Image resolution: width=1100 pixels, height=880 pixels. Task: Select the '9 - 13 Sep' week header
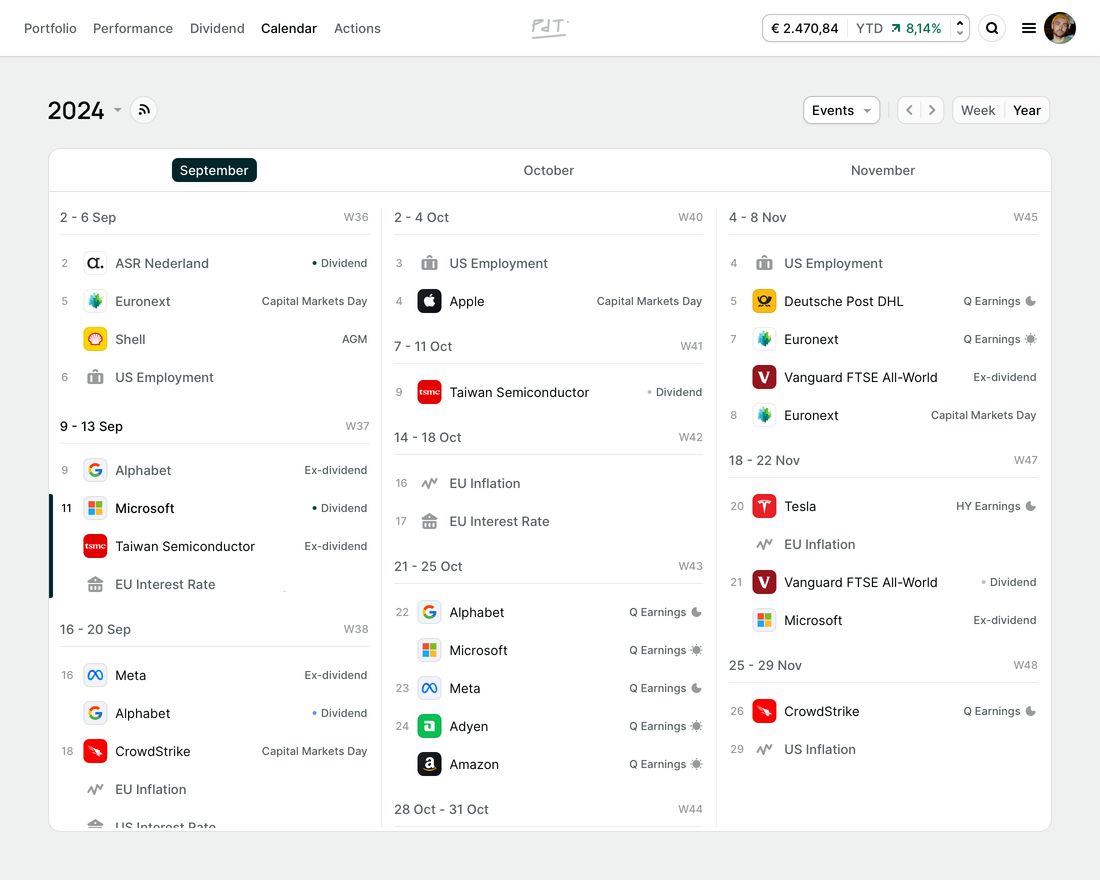[91, 426]
